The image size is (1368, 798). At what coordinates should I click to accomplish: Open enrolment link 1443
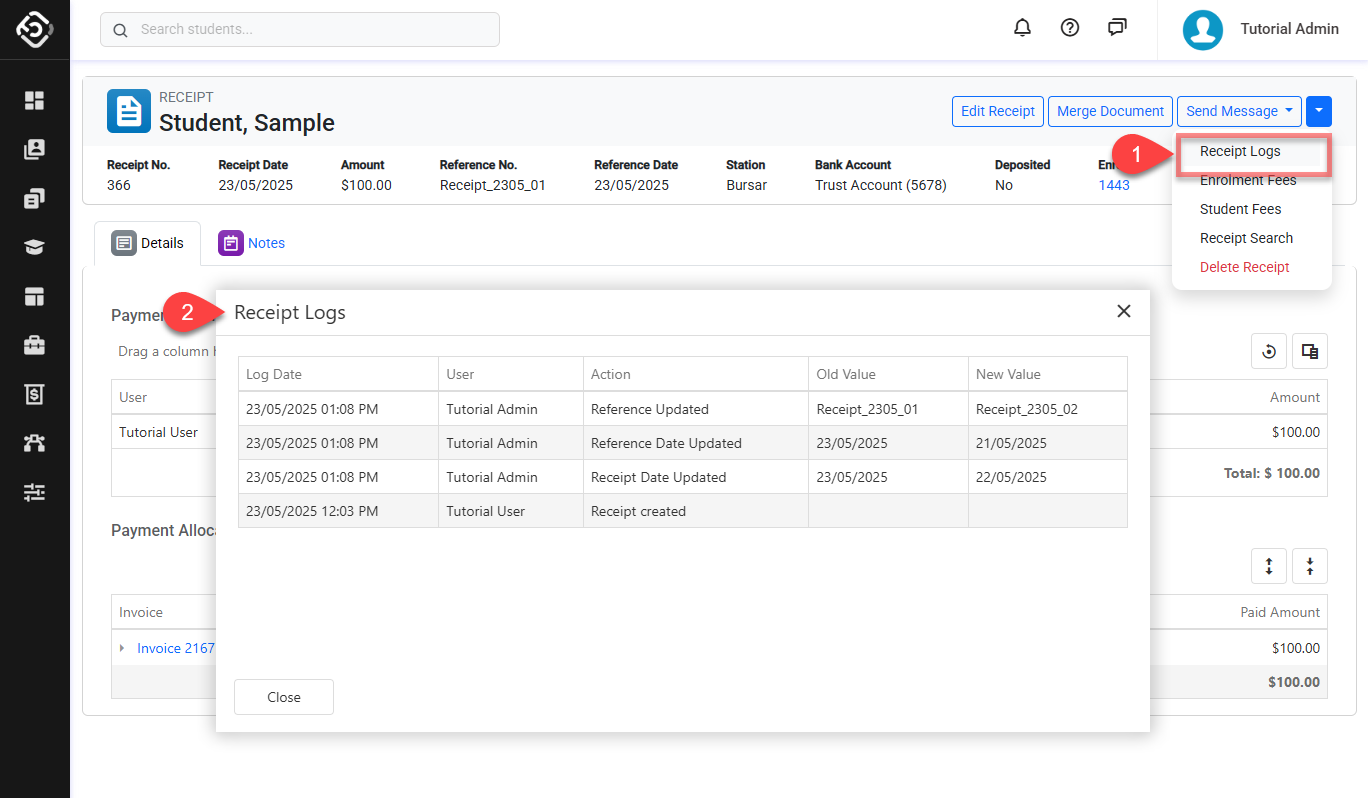coord(1114,185)
